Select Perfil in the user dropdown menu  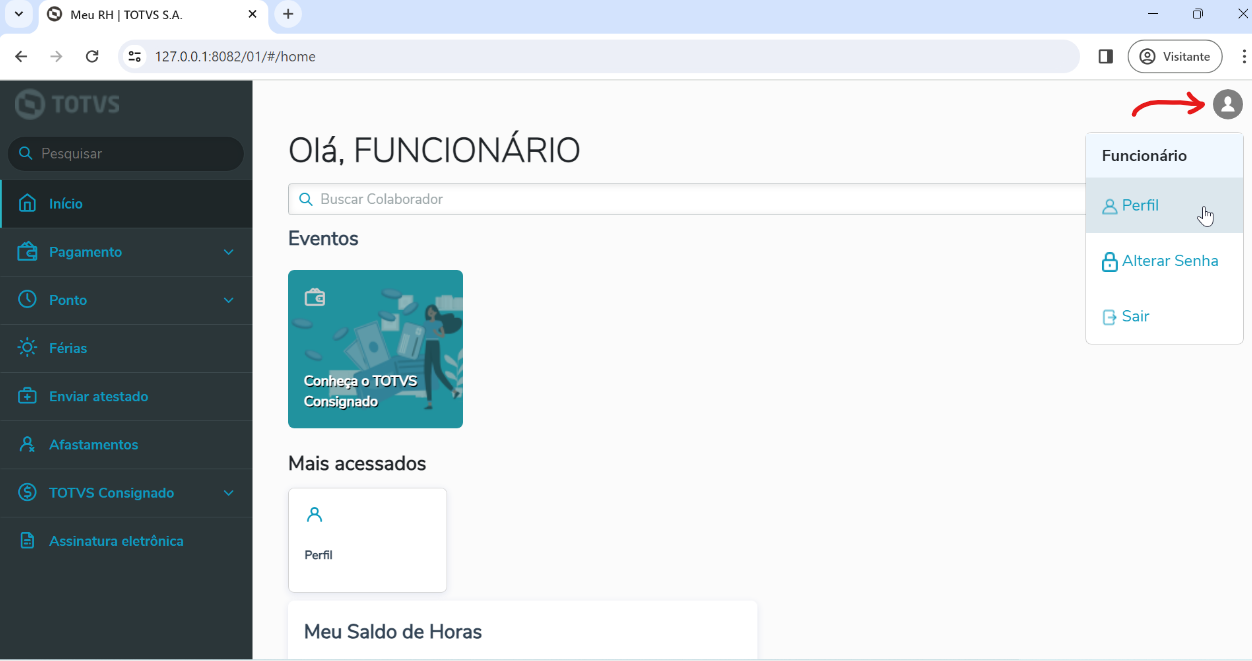[1140, 206]
